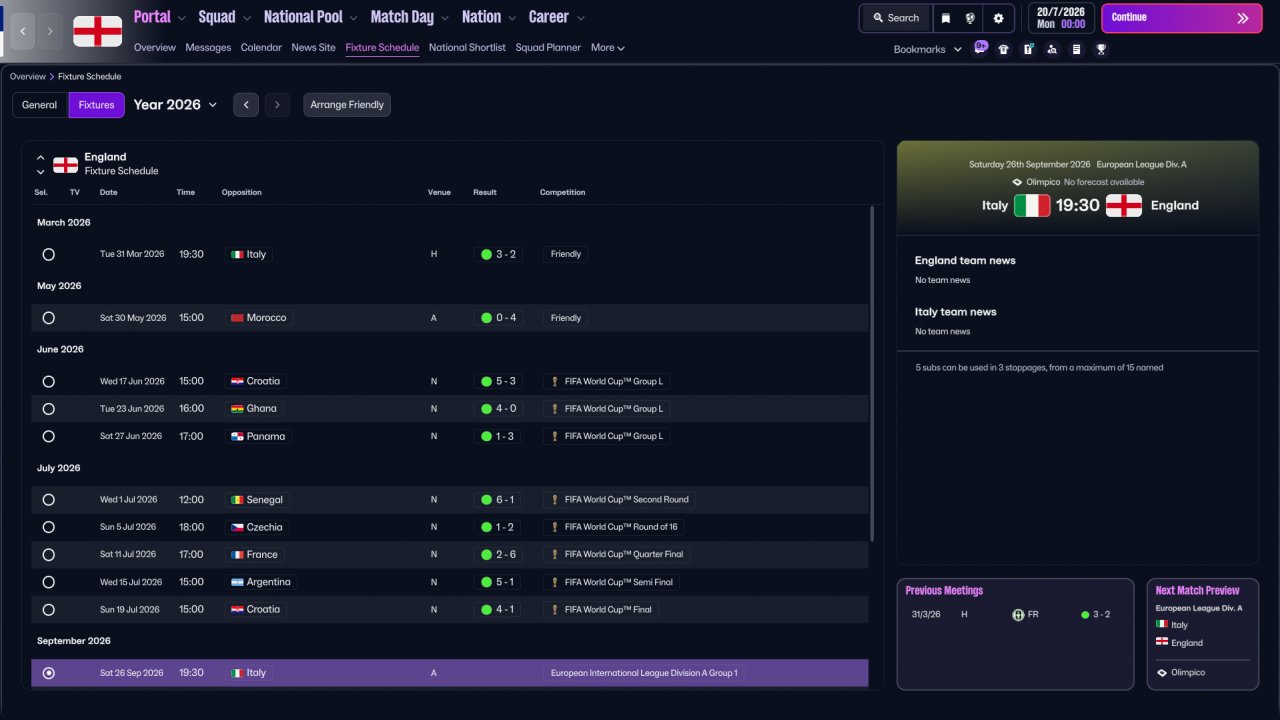Screen dimensions: 1280x720
Task: Select the Argentina fixture radio button
Action: (48, 582)
